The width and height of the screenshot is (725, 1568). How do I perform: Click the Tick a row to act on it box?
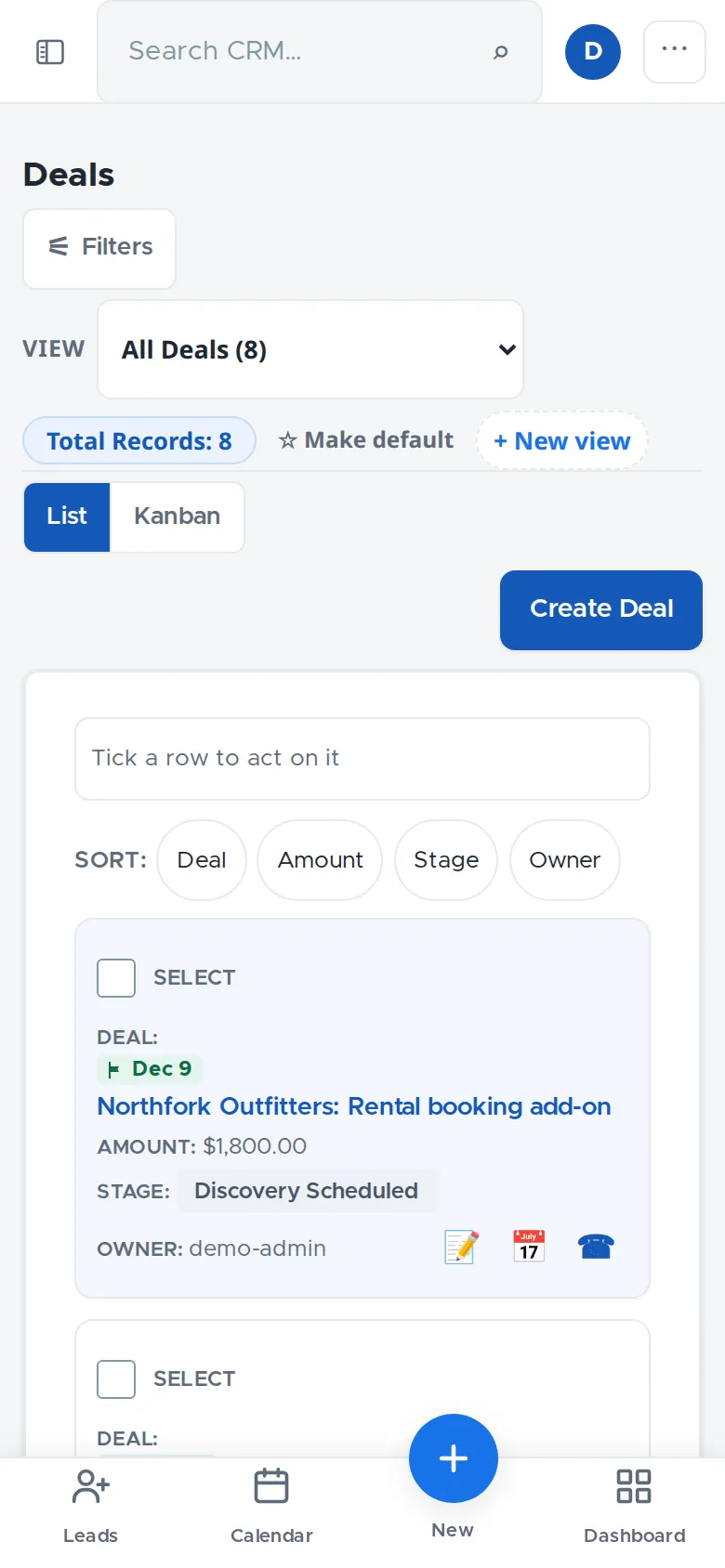[x=362, y=759]
